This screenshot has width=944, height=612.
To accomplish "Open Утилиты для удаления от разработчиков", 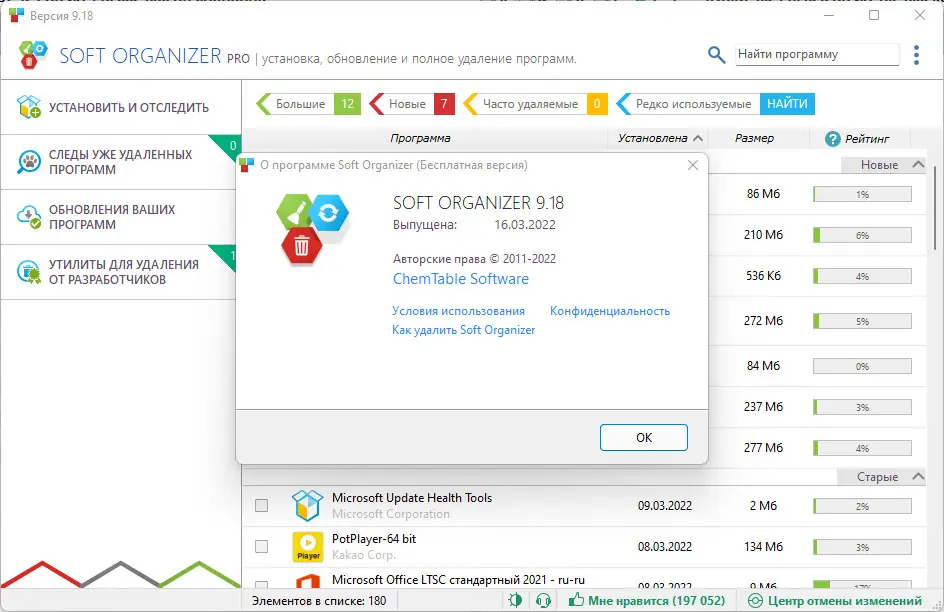I will (120, 272).
